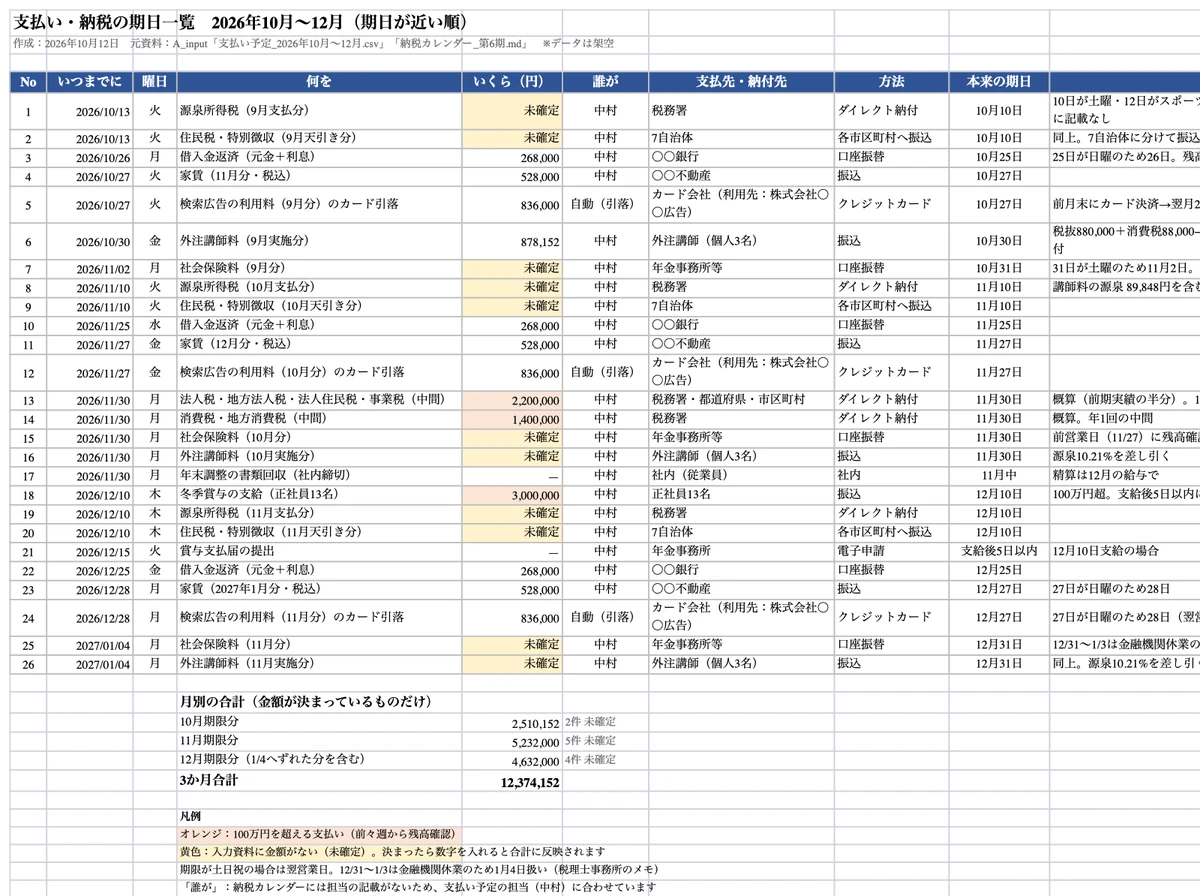Select the cell 検索広告の利用料(11月分)のカード引落

[319, 617]
